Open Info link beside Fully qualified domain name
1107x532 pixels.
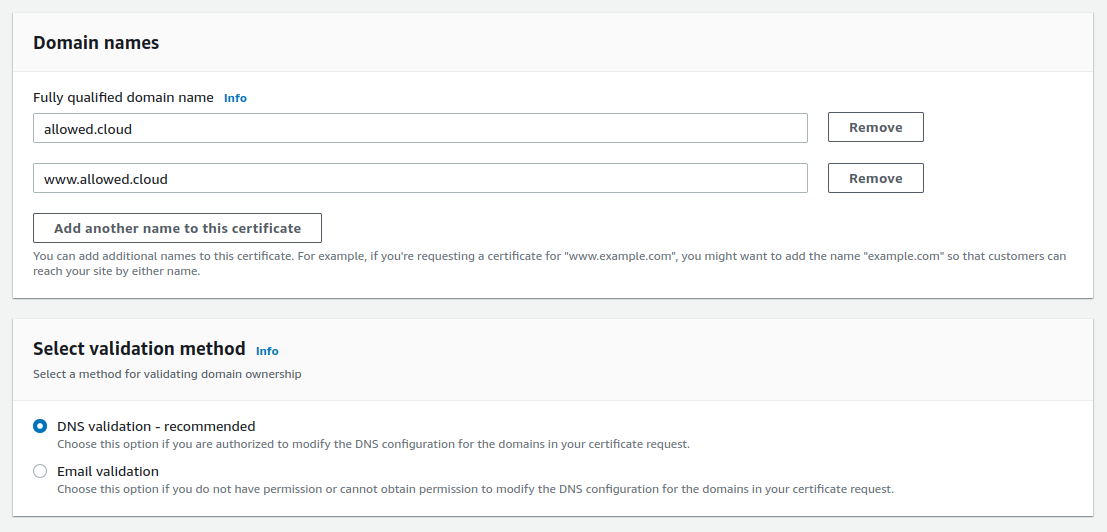(x=235, y=98)
